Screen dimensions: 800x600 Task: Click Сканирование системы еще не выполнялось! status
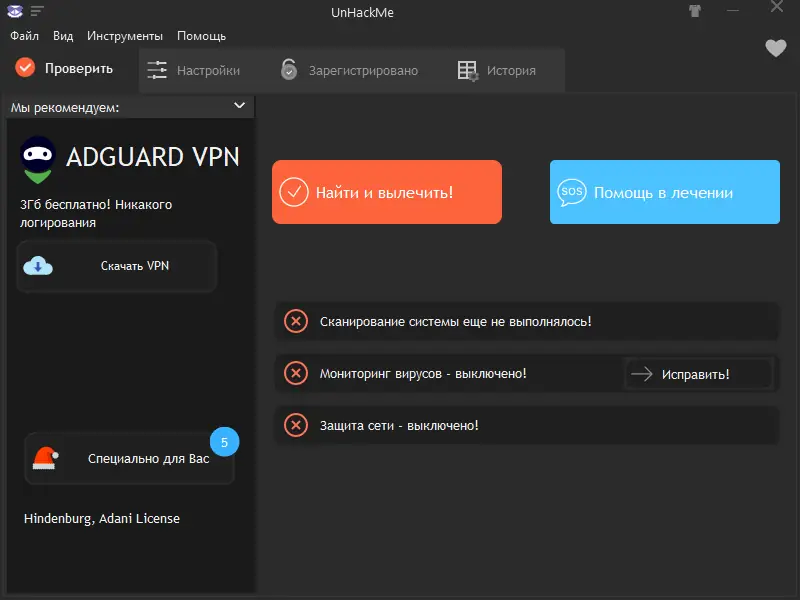coord(456,321)
